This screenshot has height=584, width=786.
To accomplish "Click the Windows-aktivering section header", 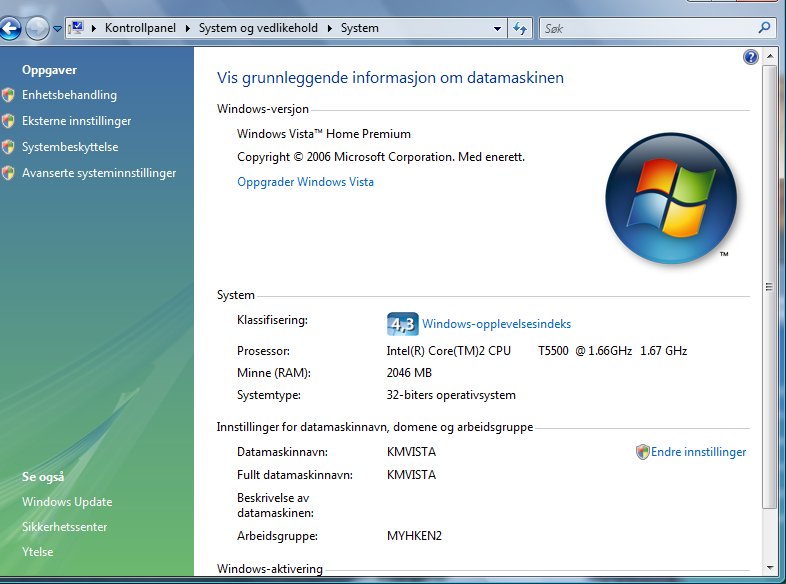I will tap(270, 568).
